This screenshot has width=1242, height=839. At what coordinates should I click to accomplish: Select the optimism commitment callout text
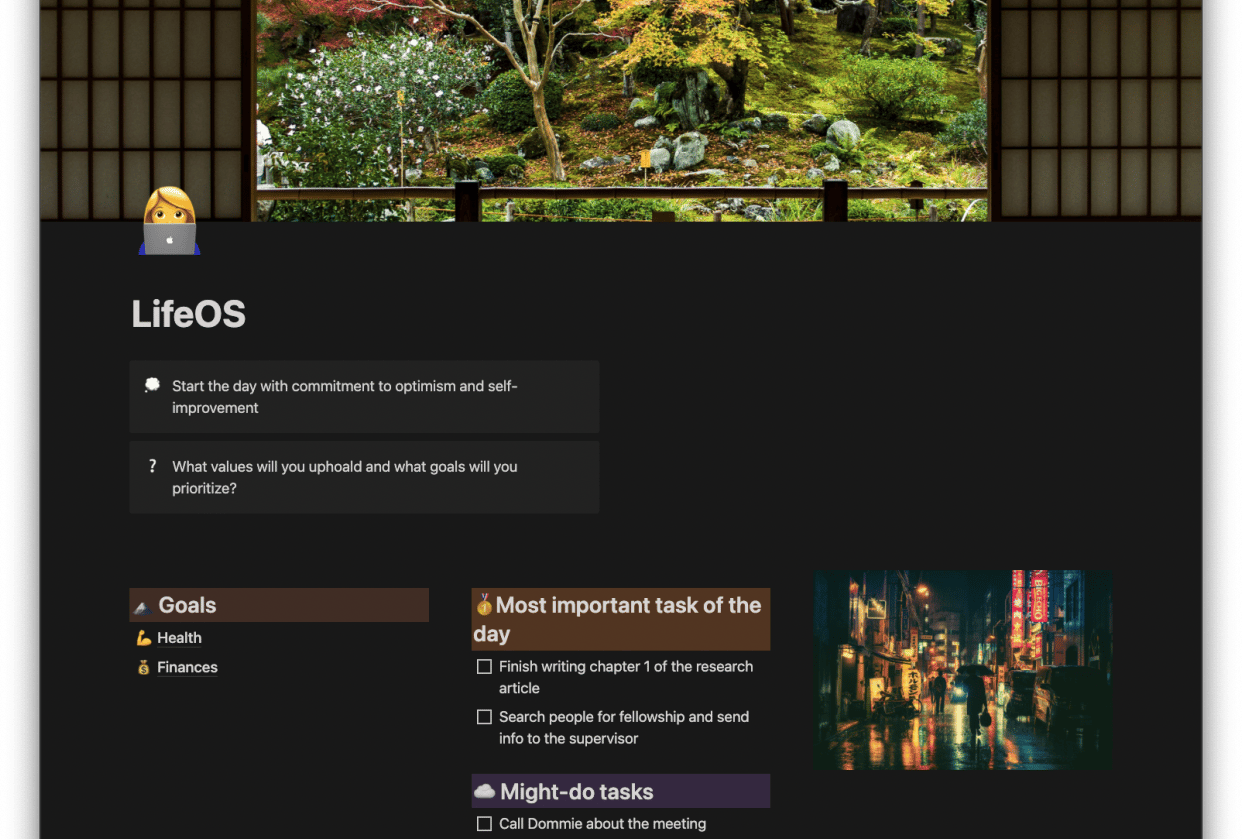pos(344,397)
